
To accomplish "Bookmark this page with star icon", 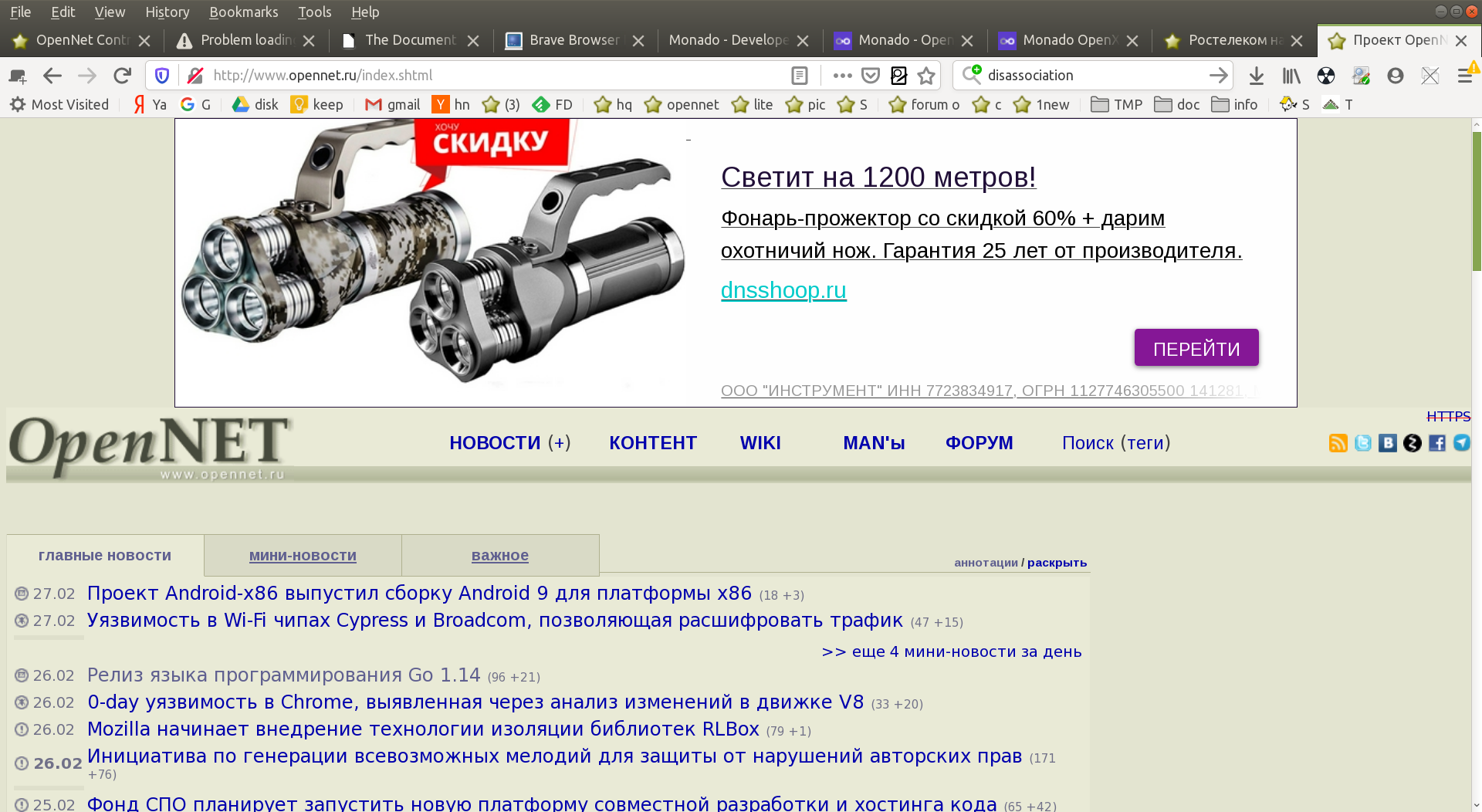I will pyautogui.click(x=926, y=76).
